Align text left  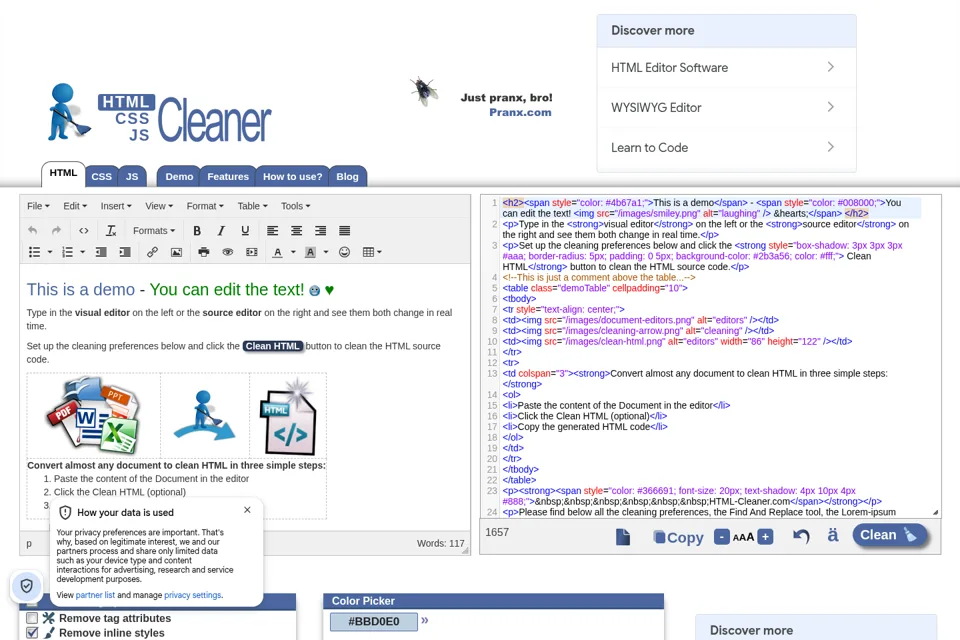tap(272, 231)
